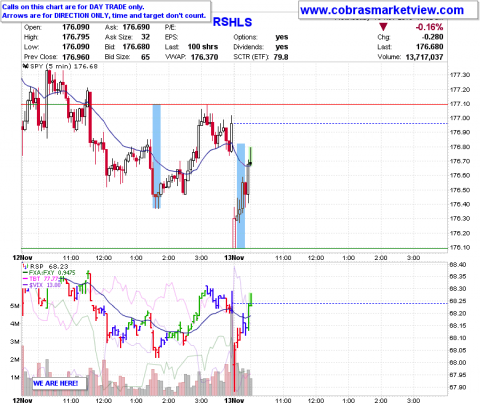Image resolution: width=480 pixels, height=406 pixels.
Task: Open the www.cobrasmarketview.com link
Action: pos(382,10)
